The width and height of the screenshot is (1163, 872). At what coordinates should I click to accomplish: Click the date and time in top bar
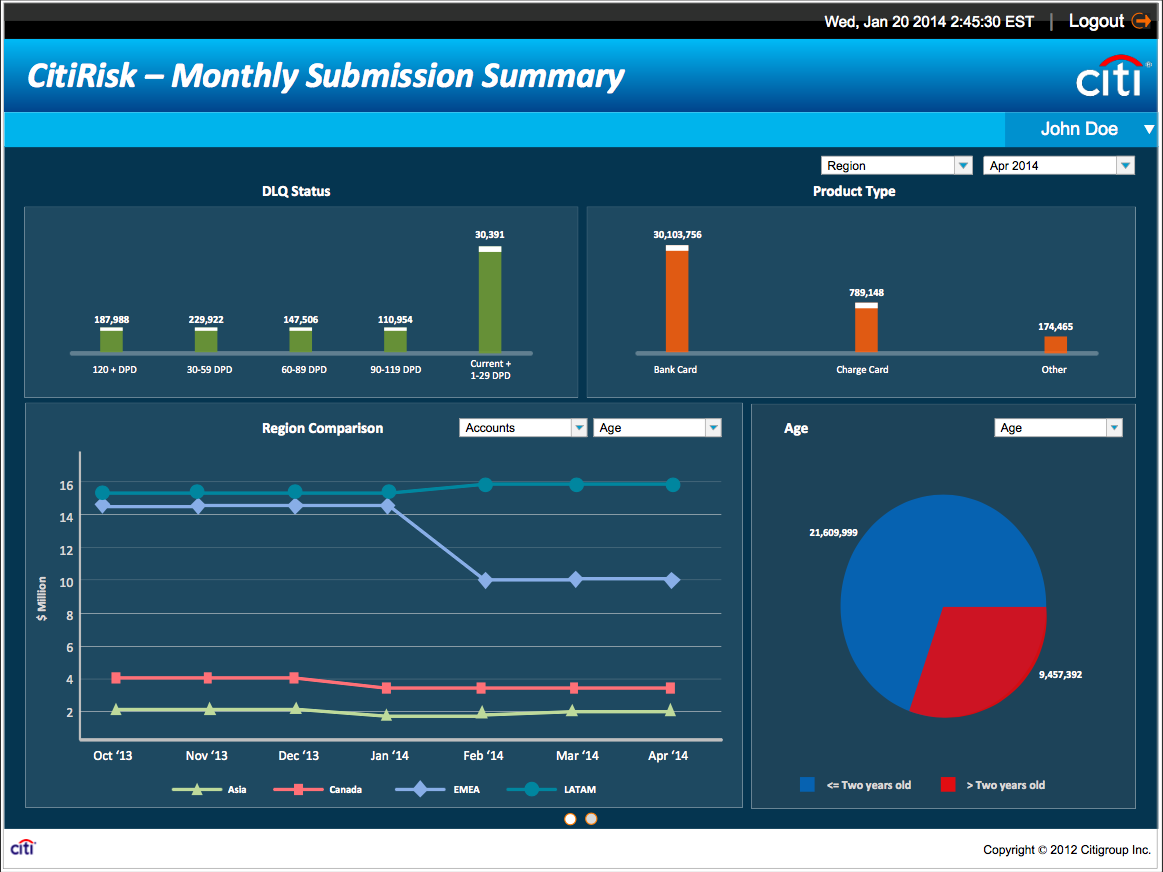click(x=929, y=22)
